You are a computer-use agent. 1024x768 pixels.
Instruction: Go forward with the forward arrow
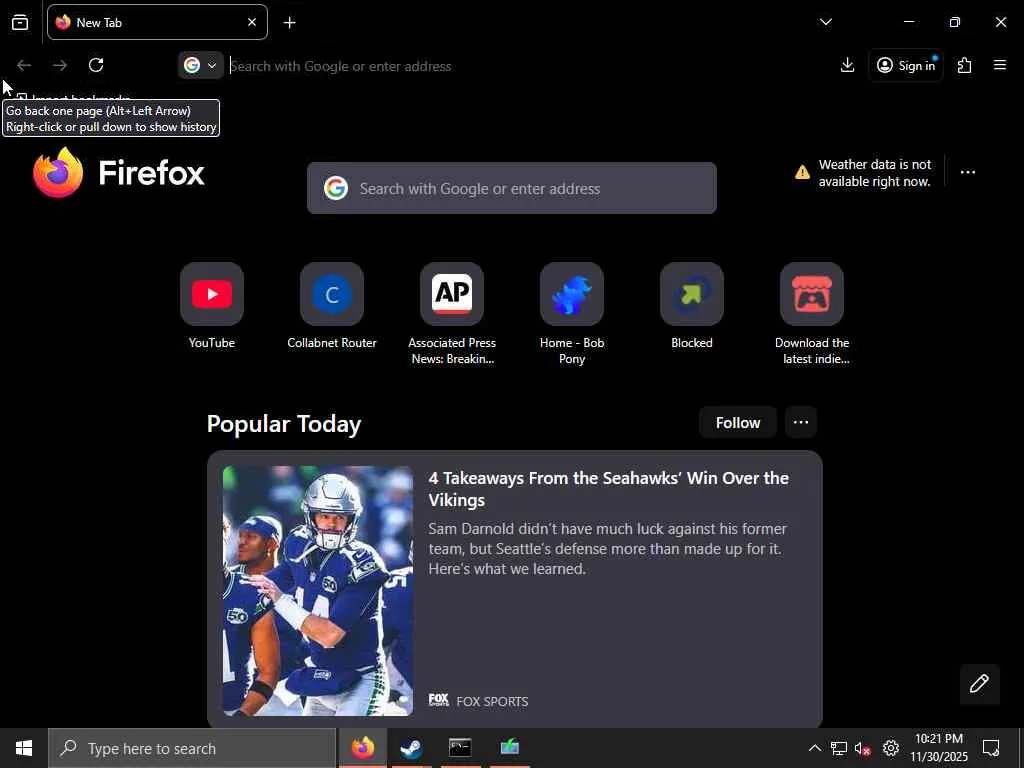(x=60, y=65)
